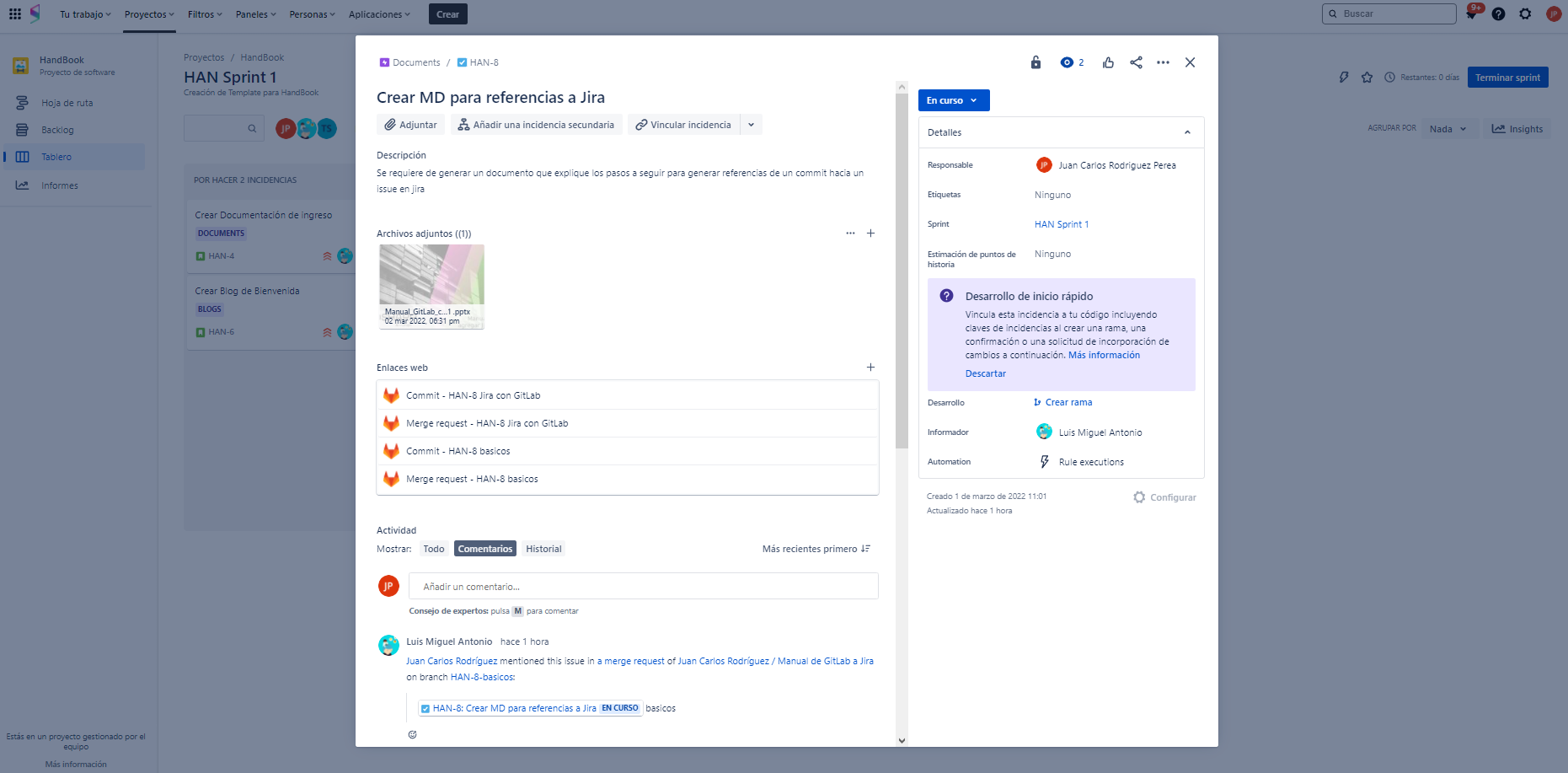Click the Jira logo icon
The height and width of the screenshot is (773, 1568).
(x=35, y=13)
